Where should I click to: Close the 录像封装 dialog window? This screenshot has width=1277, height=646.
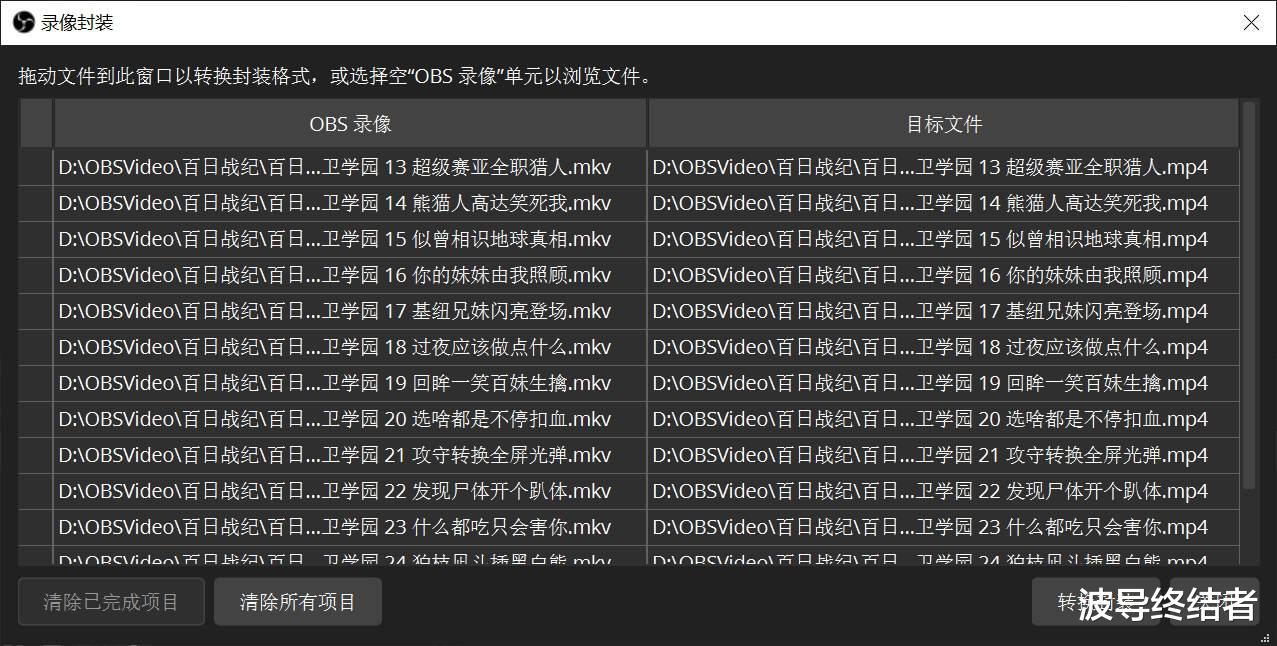click(x=1251, y=22)
